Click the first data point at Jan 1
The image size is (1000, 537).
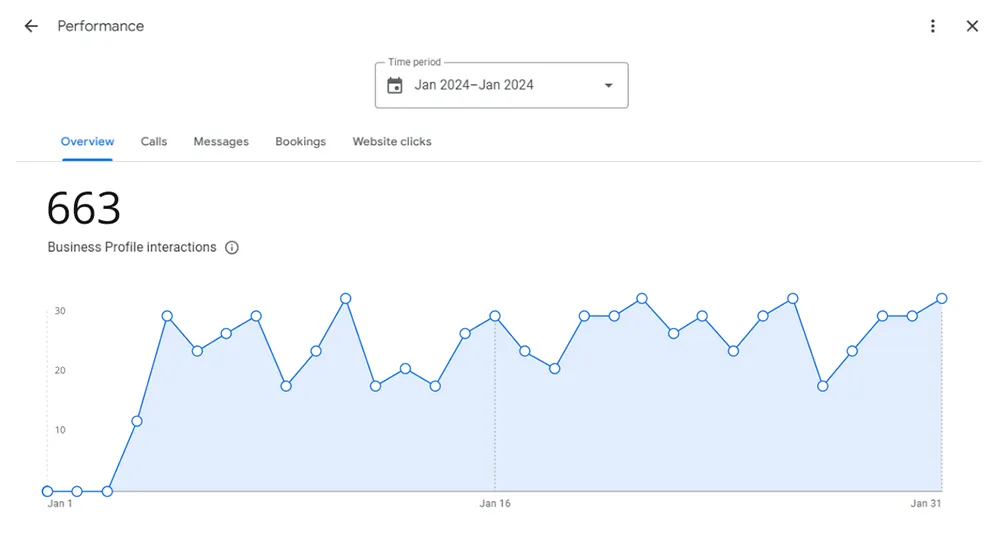pos(47,491)
